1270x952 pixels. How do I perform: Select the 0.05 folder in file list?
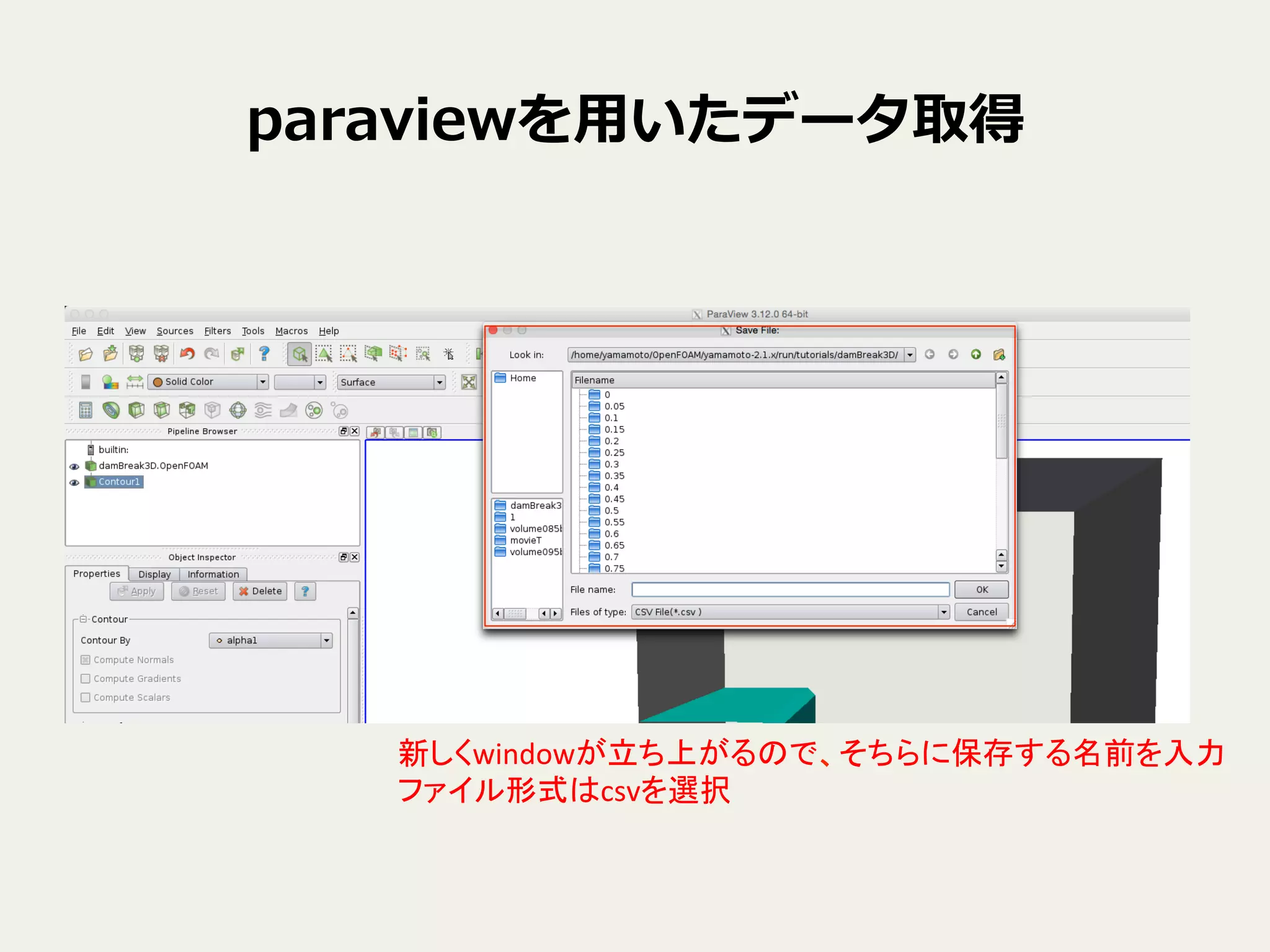coord(606,407)
